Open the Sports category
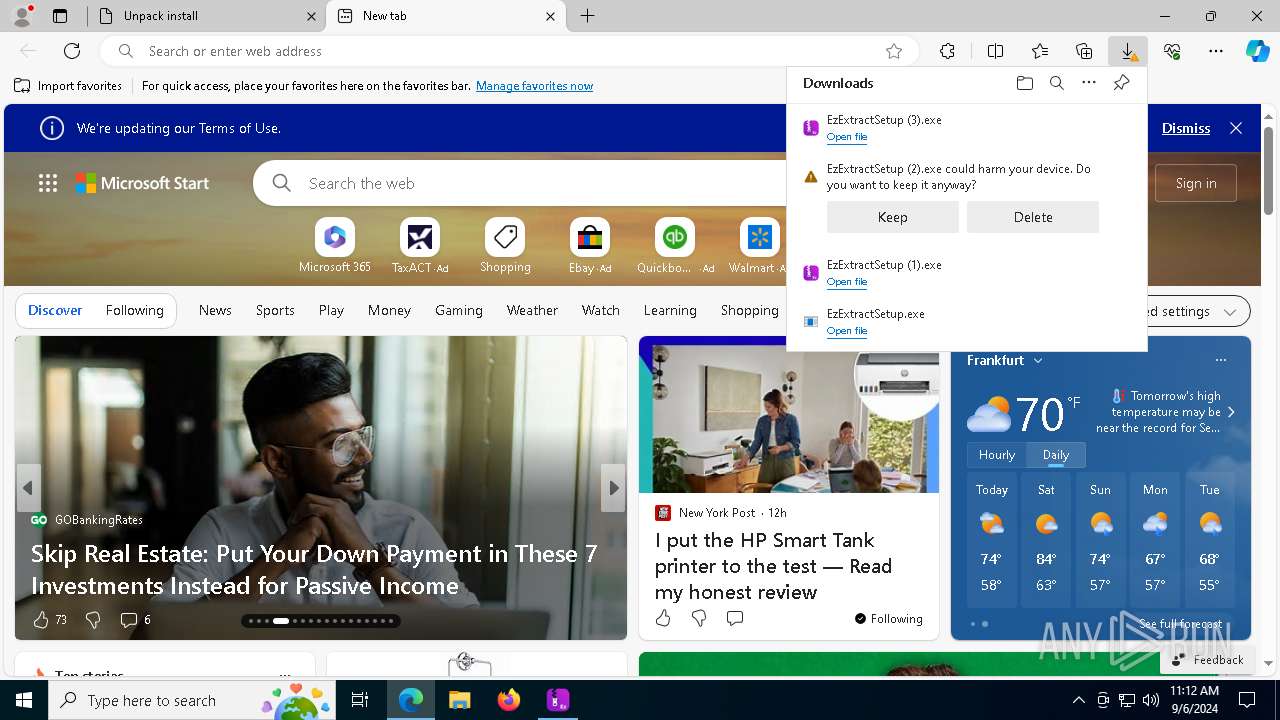The width and height of the screenshot is (1280, 720). pyautogui.click(x=275, y=310)
